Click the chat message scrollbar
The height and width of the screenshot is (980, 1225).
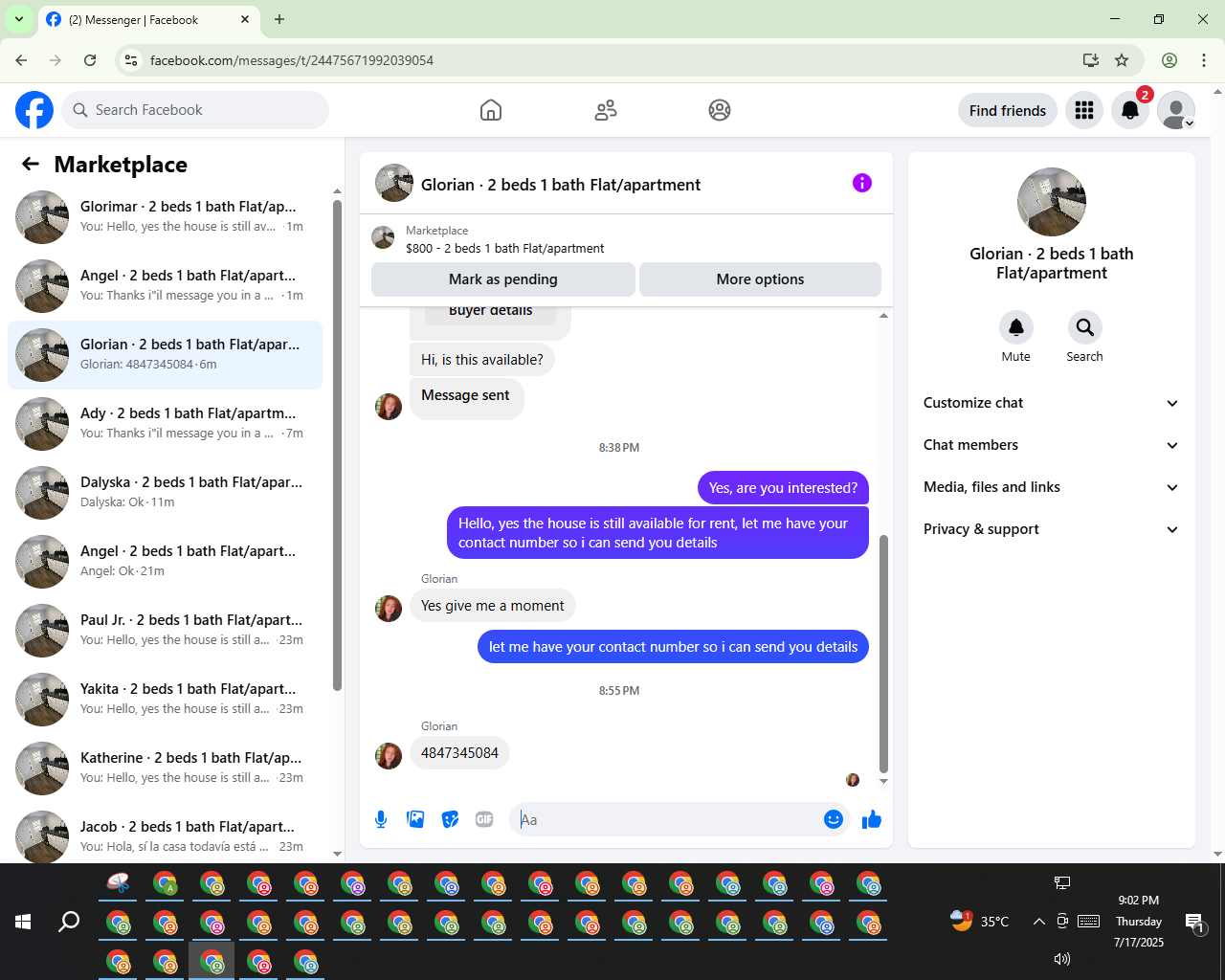883,654
